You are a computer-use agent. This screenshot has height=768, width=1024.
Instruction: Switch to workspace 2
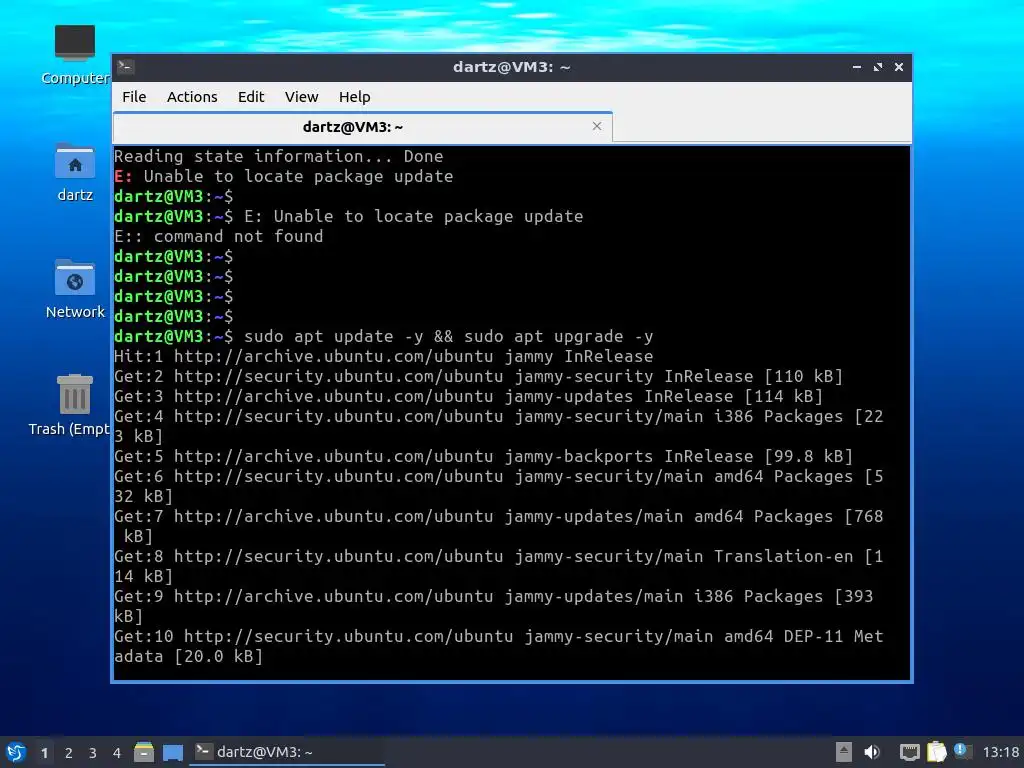click(69, 753)
